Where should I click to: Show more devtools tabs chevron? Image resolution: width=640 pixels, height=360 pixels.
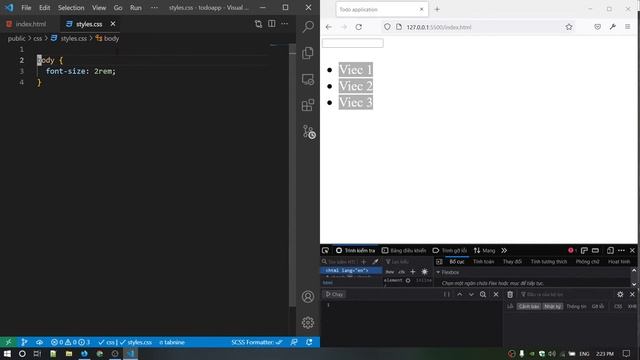pos(504,251)
